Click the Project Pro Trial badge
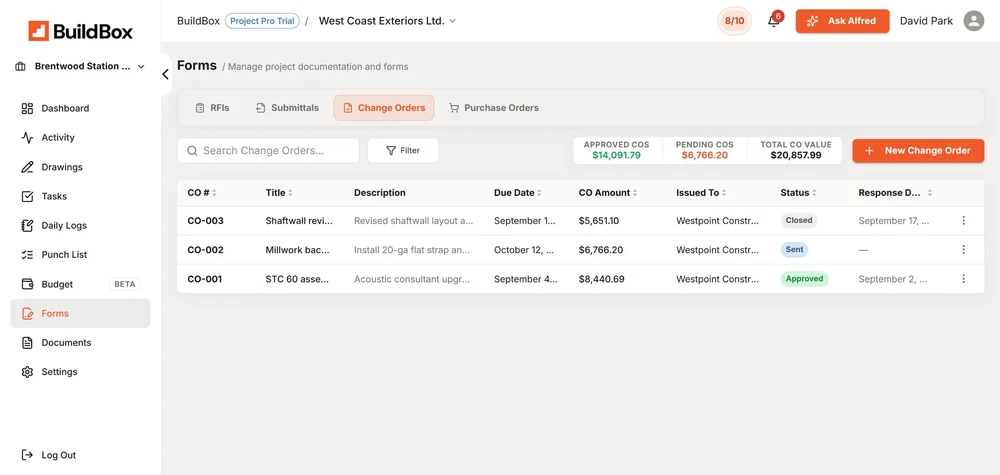Screen dimensions: 1000x475 click(262, 21)
